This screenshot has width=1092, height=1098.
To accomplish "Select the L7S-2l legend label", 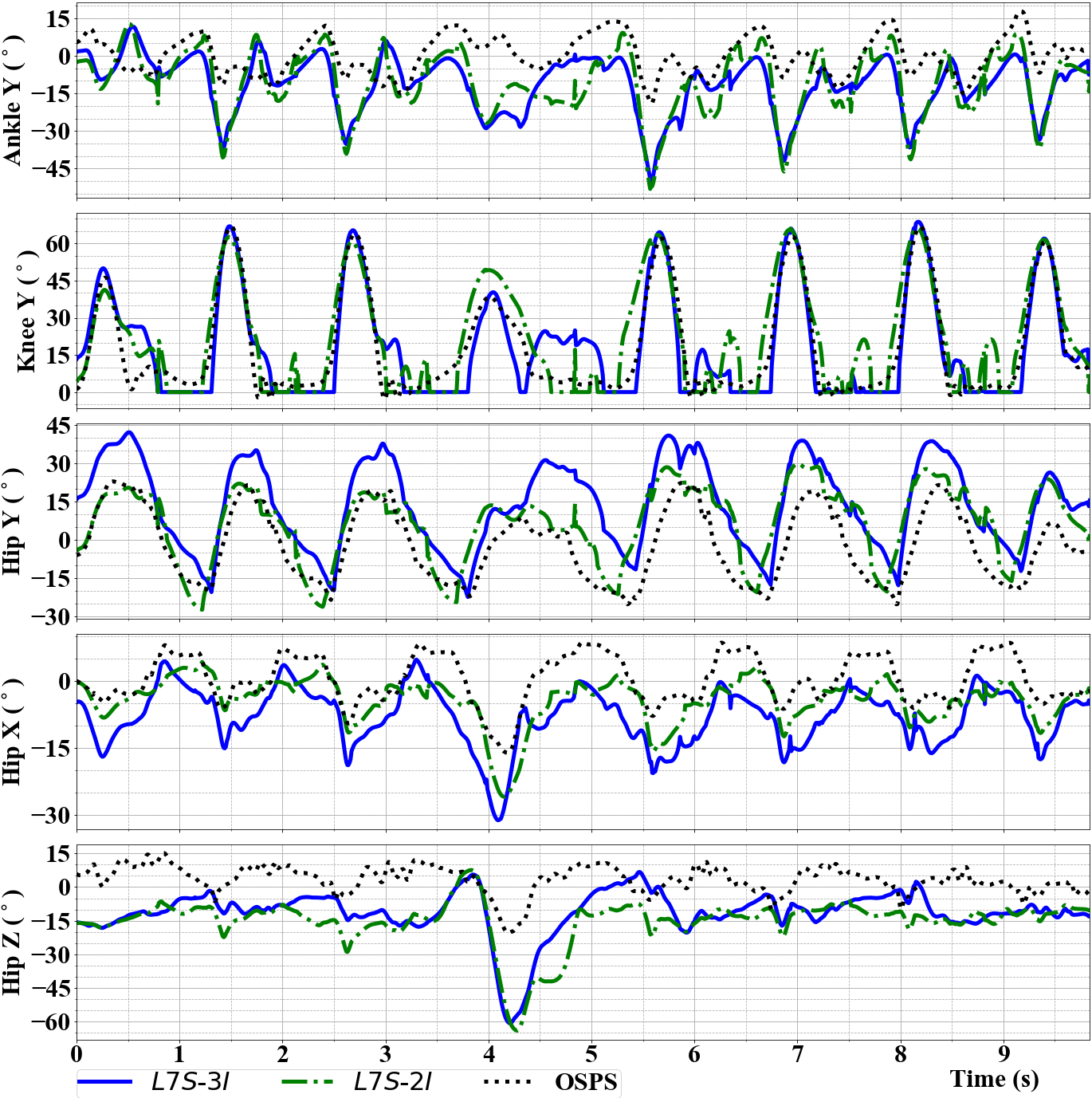I will click(393, 1082).
